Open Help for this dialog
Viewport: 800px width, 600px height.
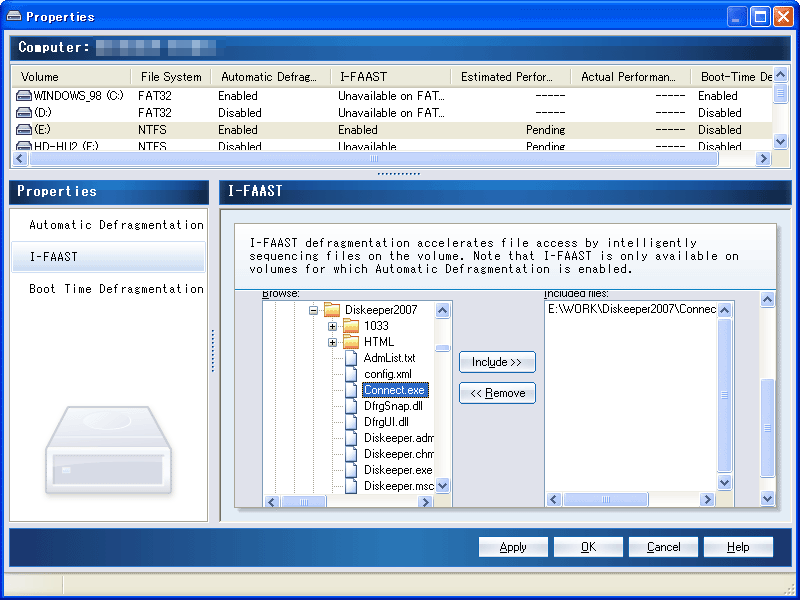[x=738, y=547]
